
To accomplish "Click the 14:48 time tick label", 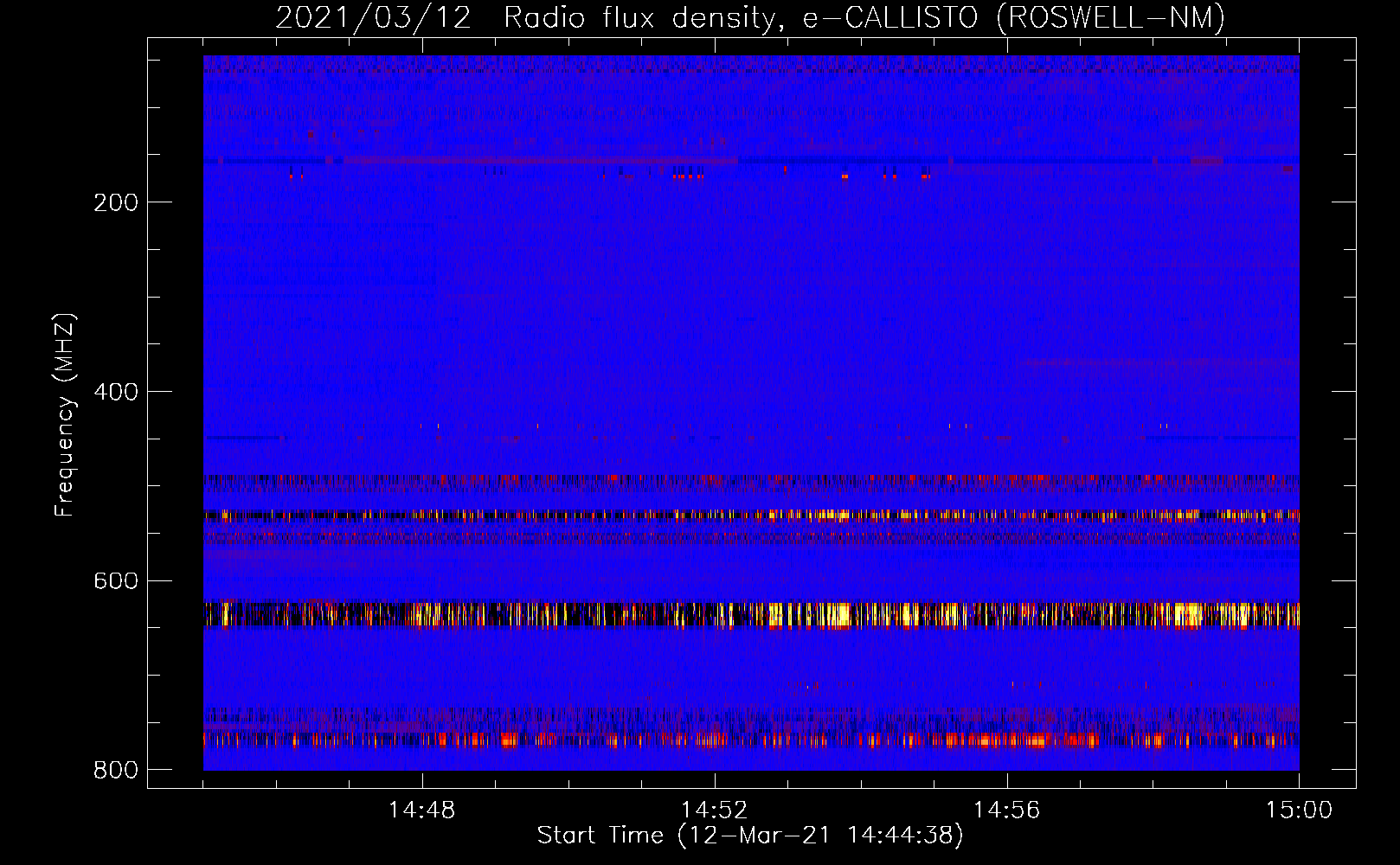I will tap(422, 811).
